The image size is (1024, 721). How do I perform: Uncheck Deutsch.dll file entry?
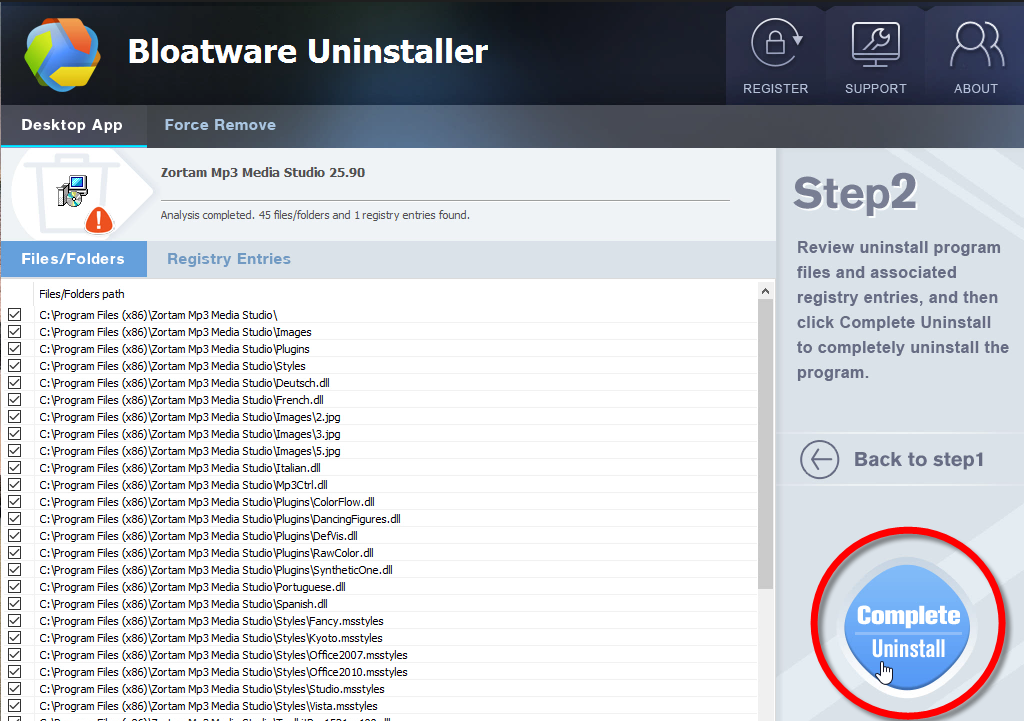pyautogui.click(x=14, y=383)
